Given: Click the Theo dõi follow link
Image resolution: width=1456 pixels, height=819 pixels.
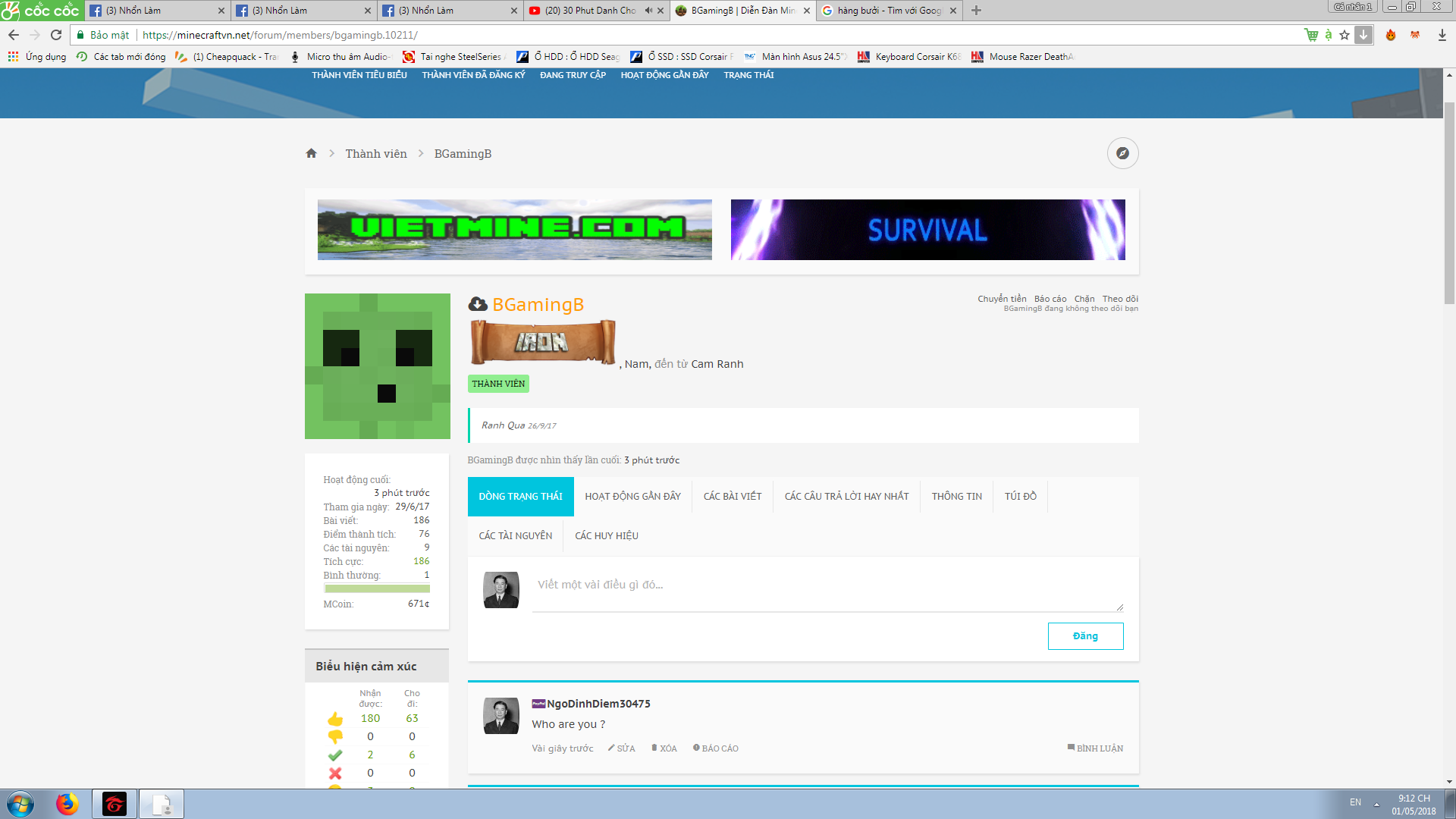Looking at the screenshot, I should click(x=1120, y=299).
